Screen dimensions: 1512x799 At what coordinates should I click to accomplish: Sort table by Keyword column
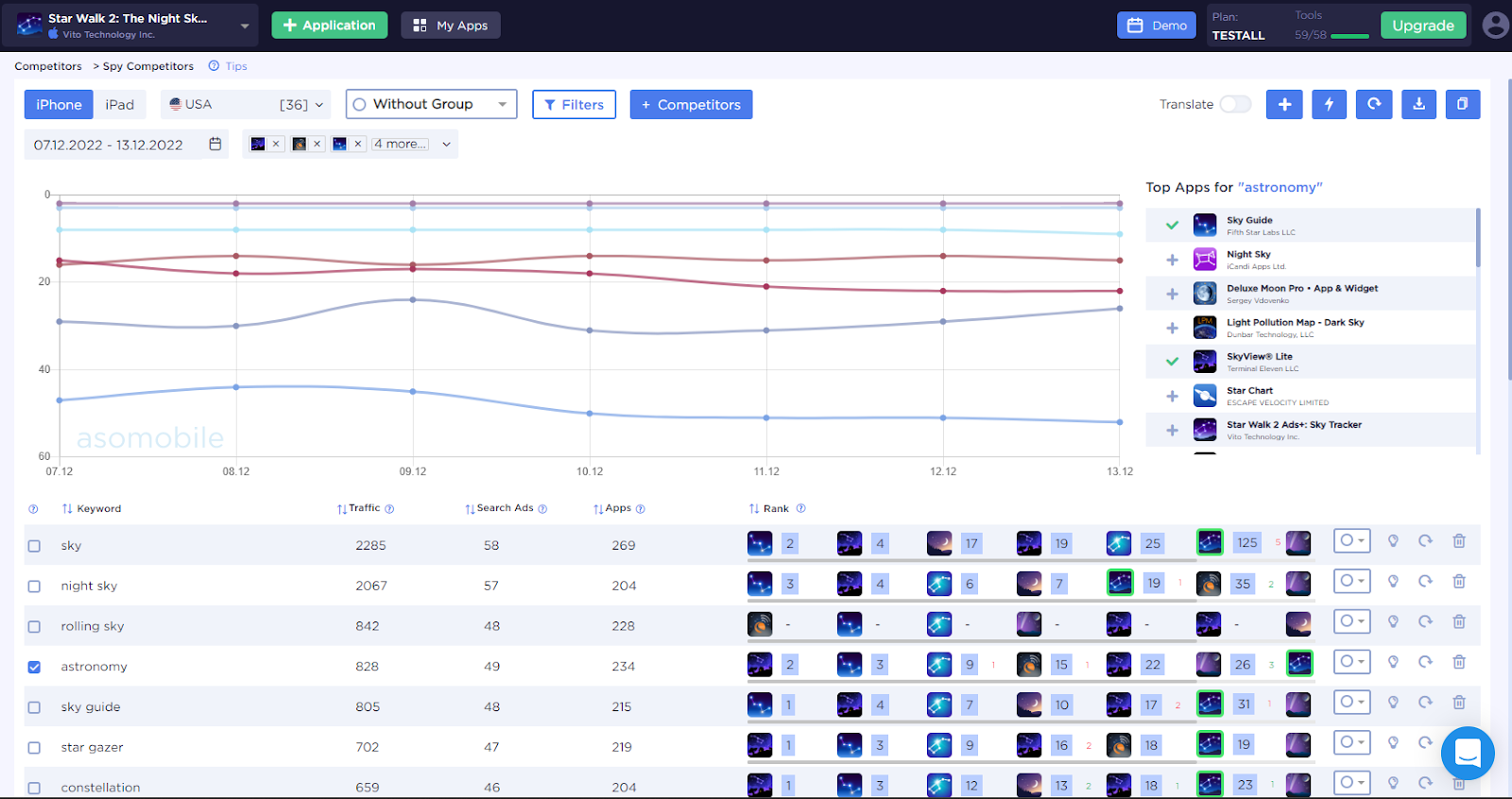(92, 509)
